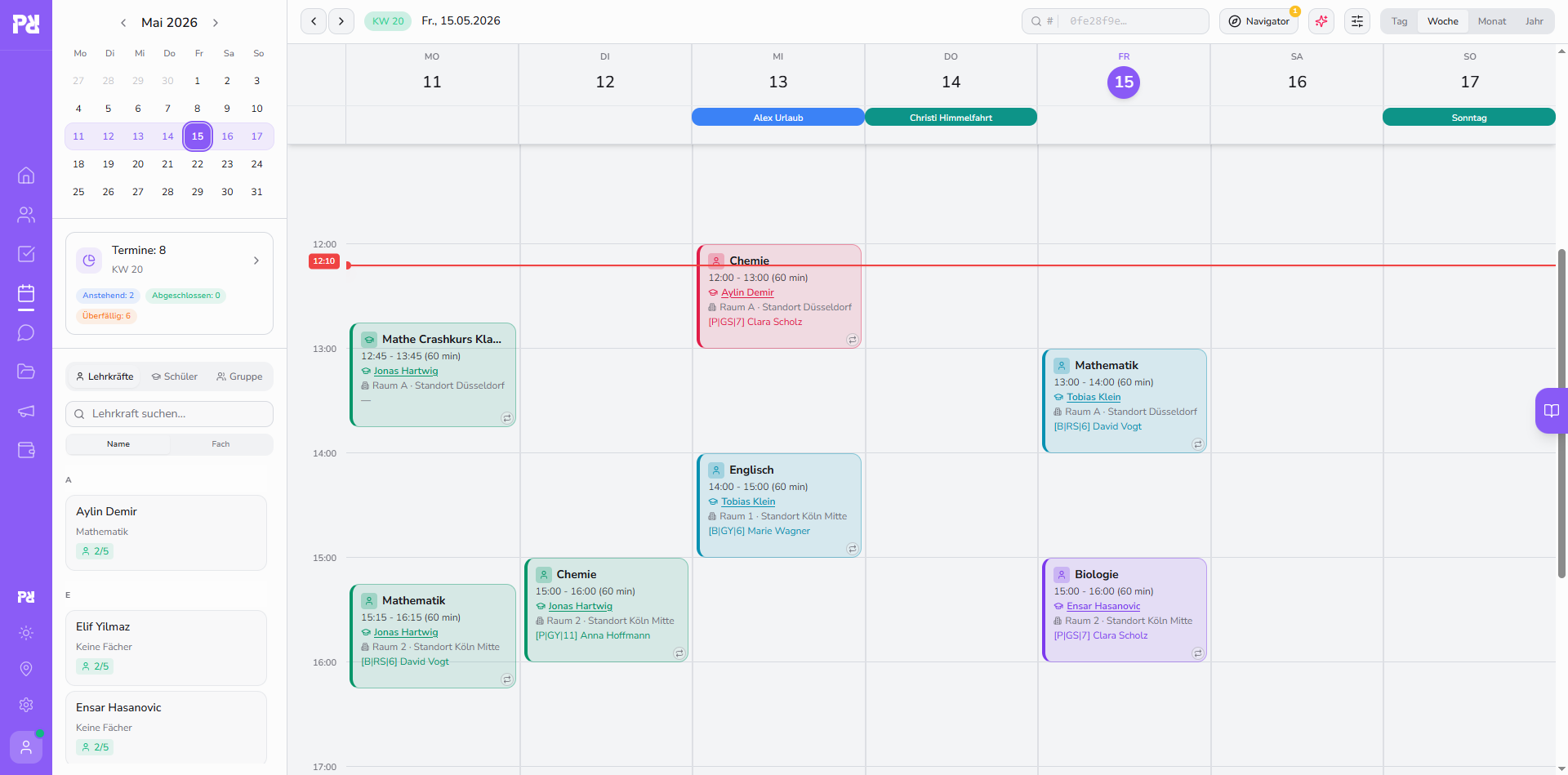Click the sparkle AI icon in toolbar

1321,21
